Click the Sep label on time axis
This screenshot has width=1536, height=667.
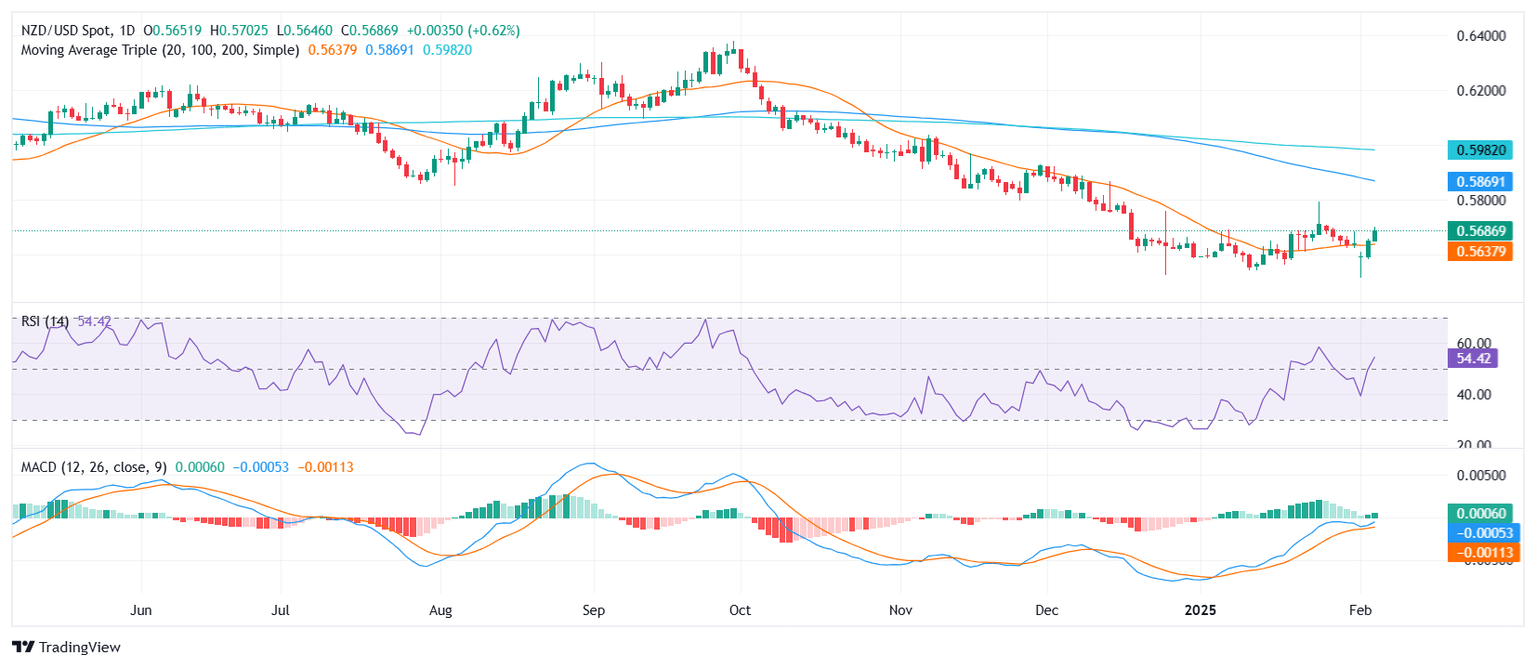coord(594,609)
